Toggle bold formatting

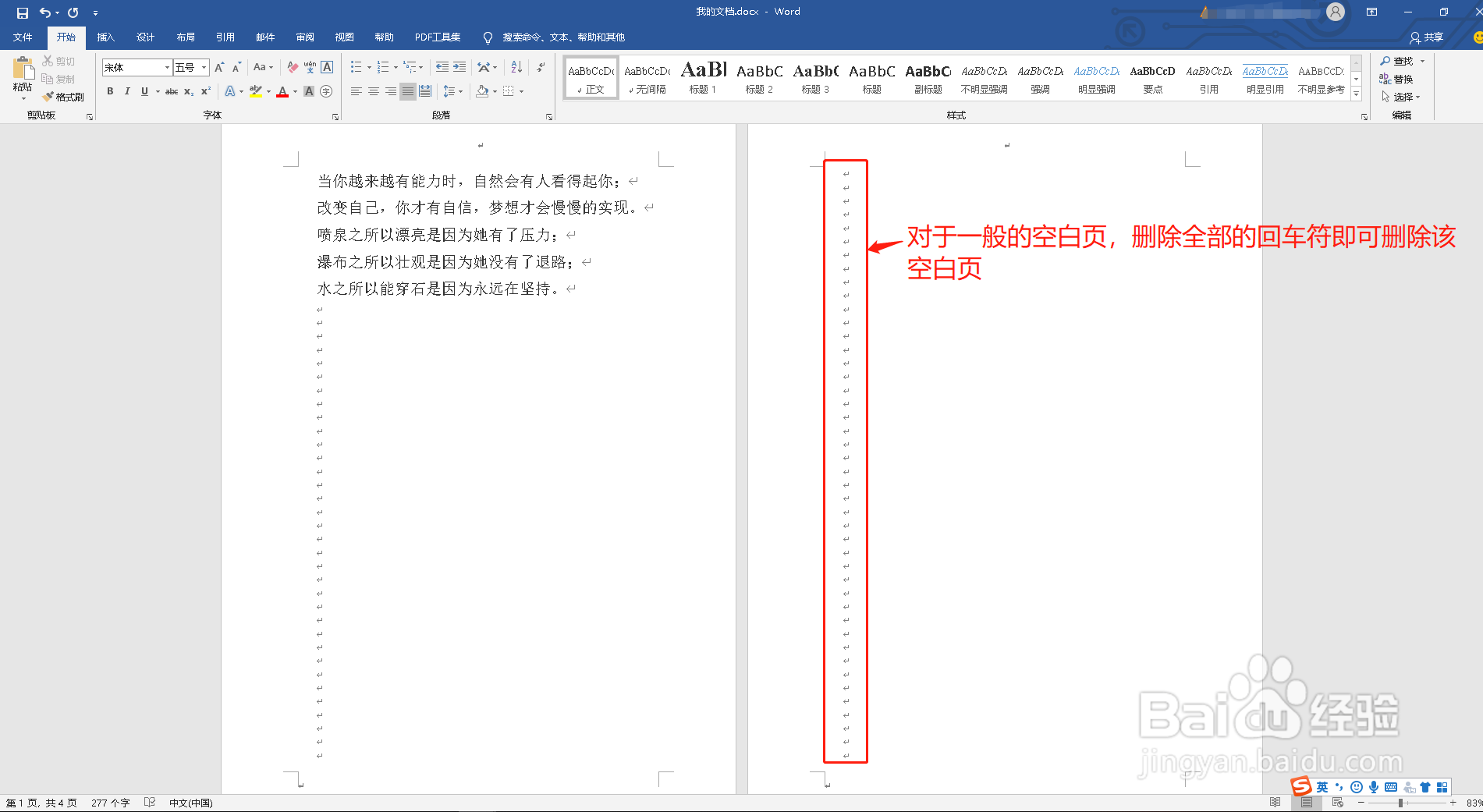[x=110, y=91]
